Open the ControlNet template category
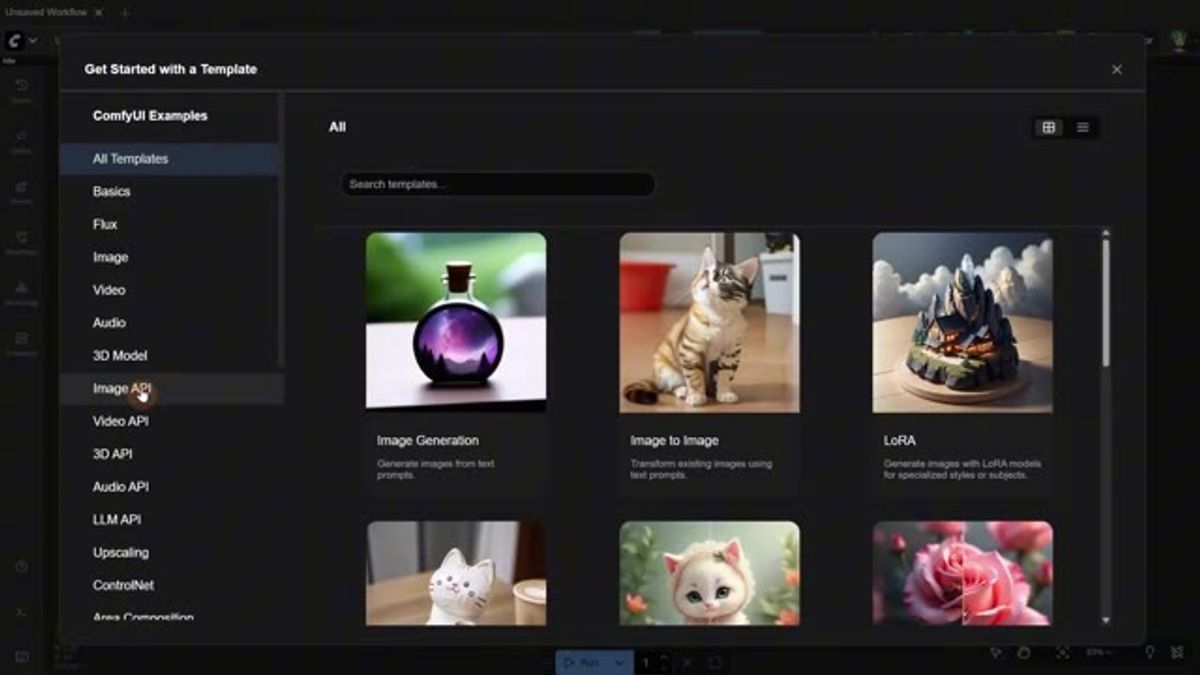The height and width of the screenshot is (675, 1200). (x=169, y=585)
